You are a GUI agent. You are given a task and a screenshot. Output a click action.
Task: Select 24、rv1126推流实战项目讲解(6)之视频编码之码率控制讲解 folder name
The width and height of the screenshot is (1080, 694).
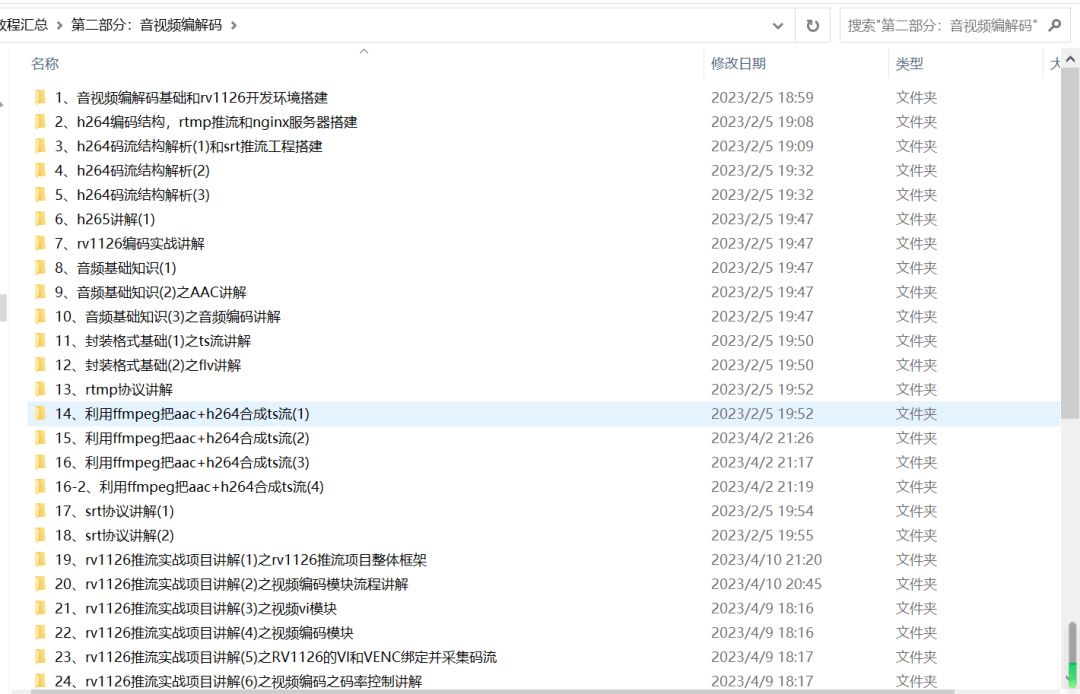238,682
